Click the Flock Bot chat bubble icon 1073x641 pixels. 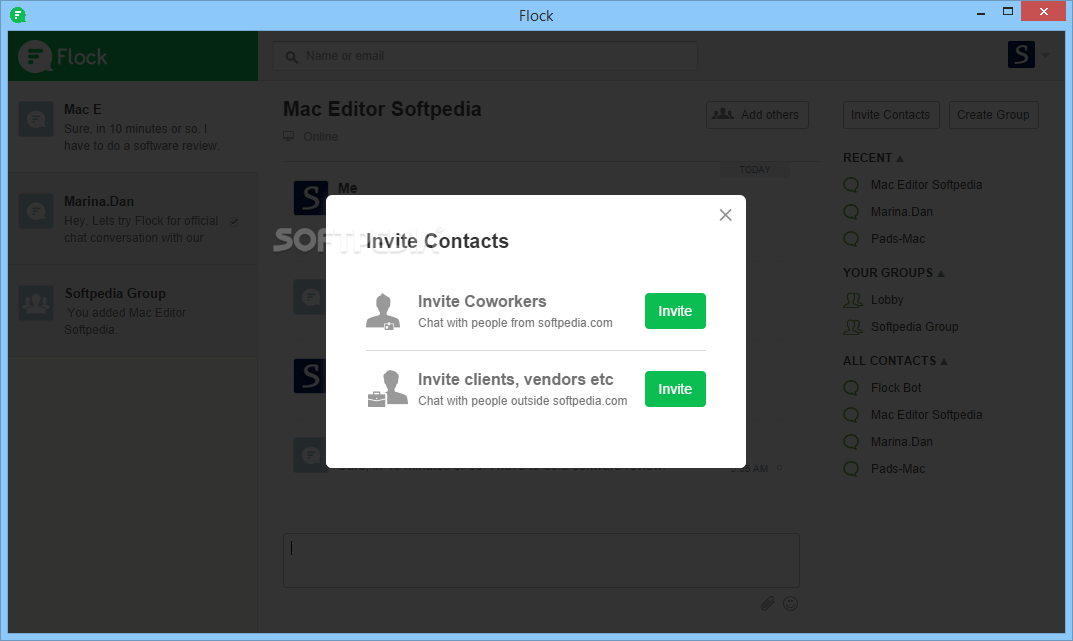tap(851, 389)
